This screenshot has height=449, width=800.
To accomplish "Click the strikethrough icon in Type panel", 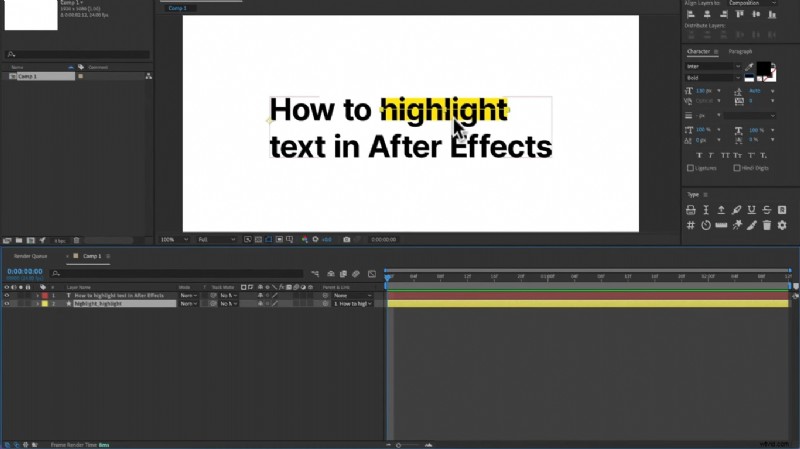I will click(767, 210).
